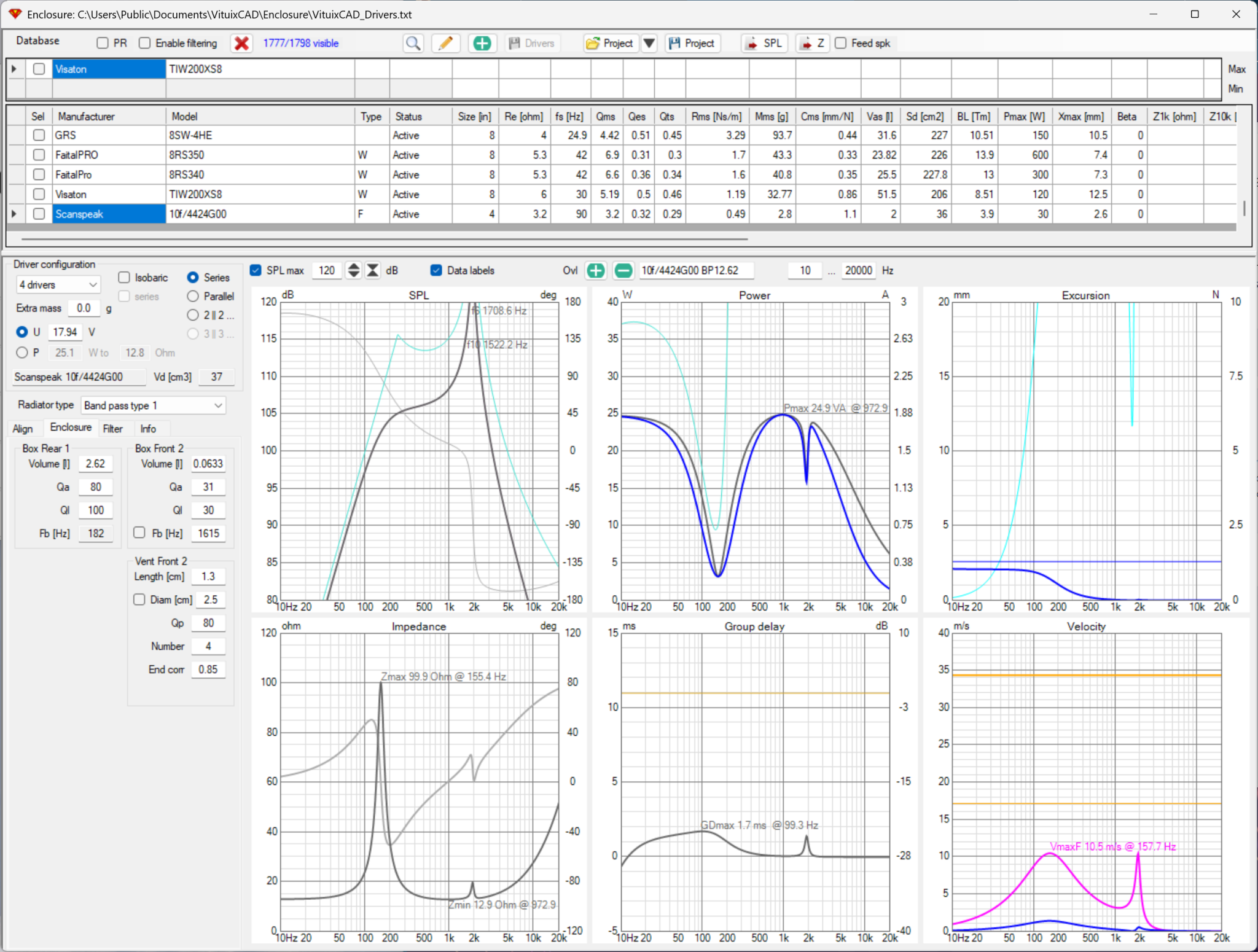The height and width of the screenshot is (952, 1258).
Task: Click the red X clear filter icon
Action: (x=242, y=43)
